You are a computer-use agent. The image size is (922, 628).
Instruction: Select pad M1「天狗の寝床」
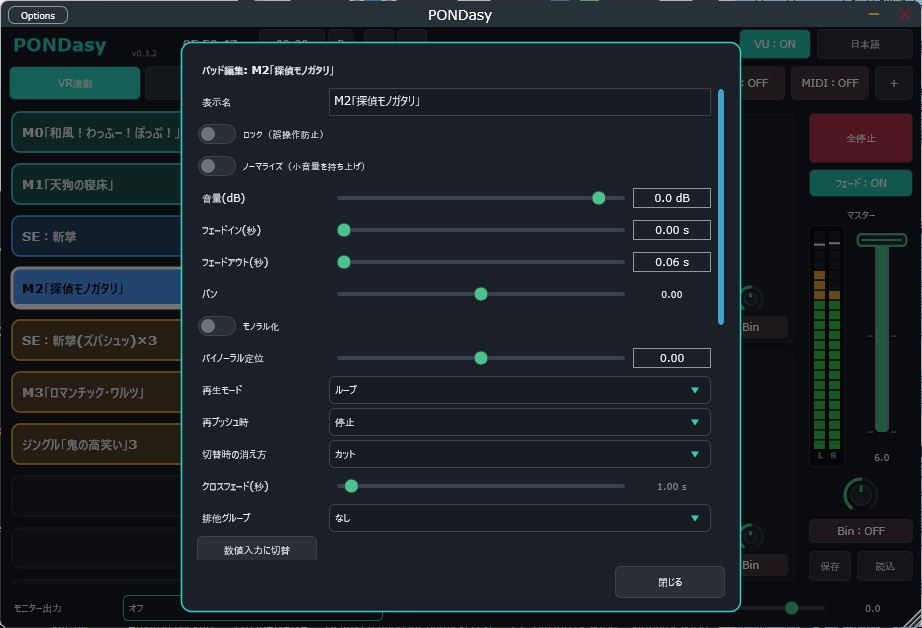[x=98, y=184]
